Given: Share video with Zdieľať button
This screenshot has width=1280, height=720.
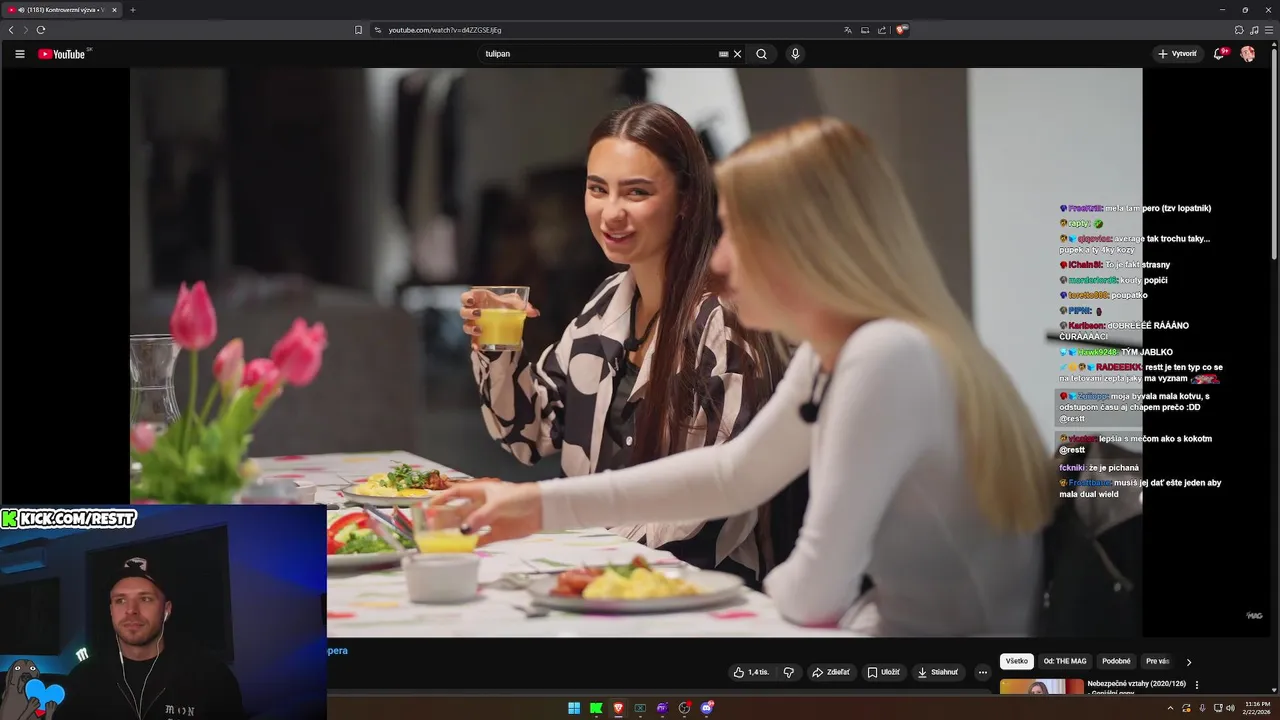Looking at the screenshot, I should point(830,672).
